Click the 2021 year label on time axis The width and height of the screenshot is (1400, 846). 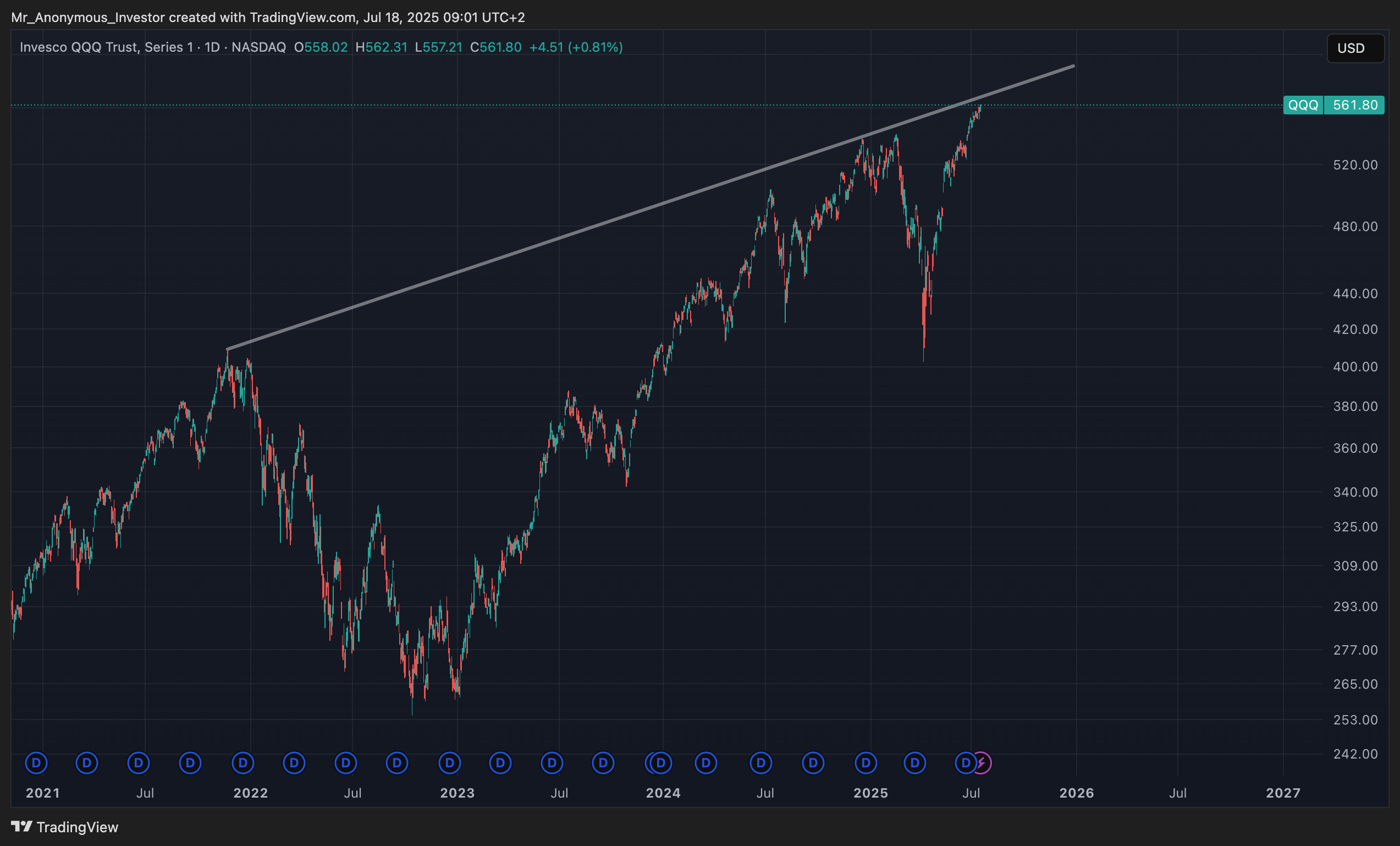(42, 793)
